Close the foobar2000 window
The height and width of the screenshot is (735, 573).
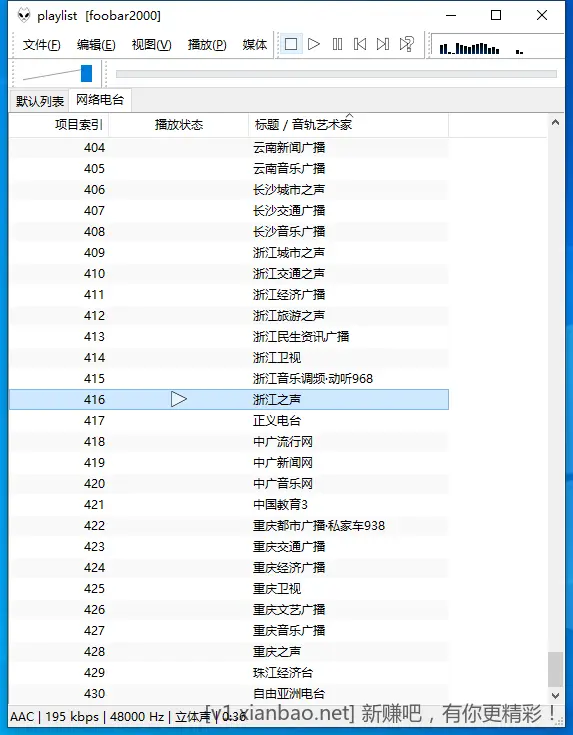[x=542, y=15]
